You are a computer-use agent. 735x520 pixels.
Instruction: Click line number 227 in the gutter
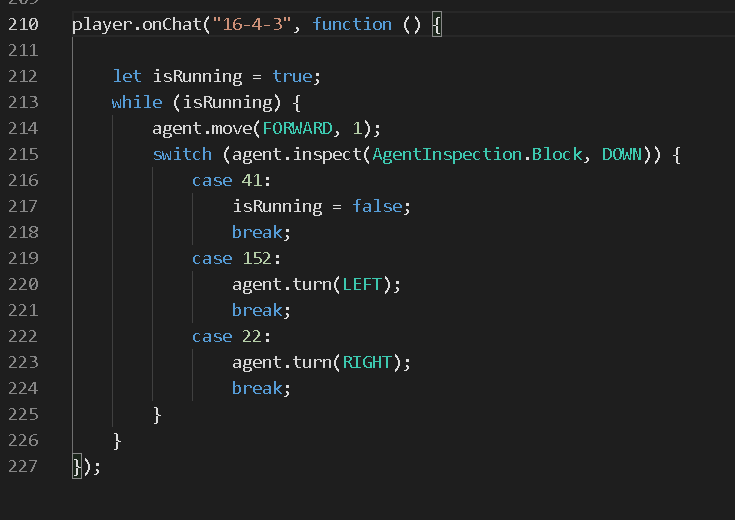pos(22,466)
